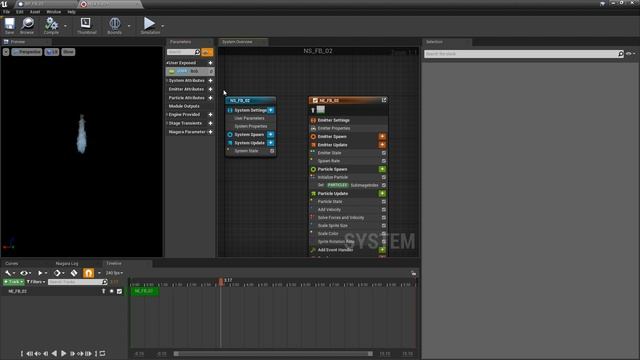Toggle Particle State module checkbox
Image resolution: width=640 pixels, height=360 pixels.
click(384, 202)
